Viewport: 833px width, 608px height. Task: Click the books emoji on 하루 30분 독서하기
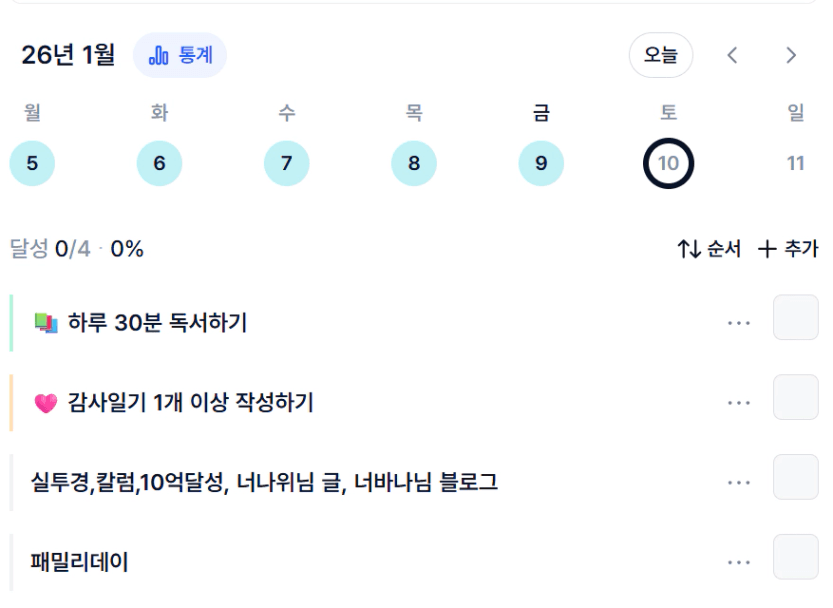pyautogui.click(x=46, y=323)
